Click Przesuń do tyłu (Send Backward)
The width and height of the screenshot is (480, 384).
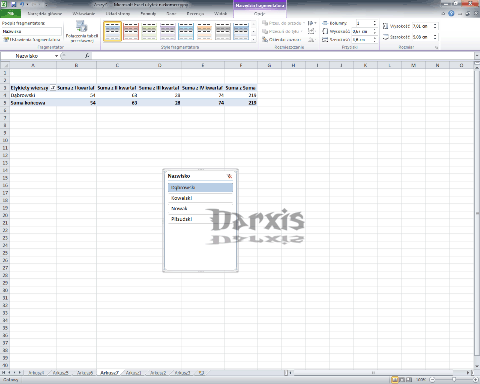(x=282, y=31)
